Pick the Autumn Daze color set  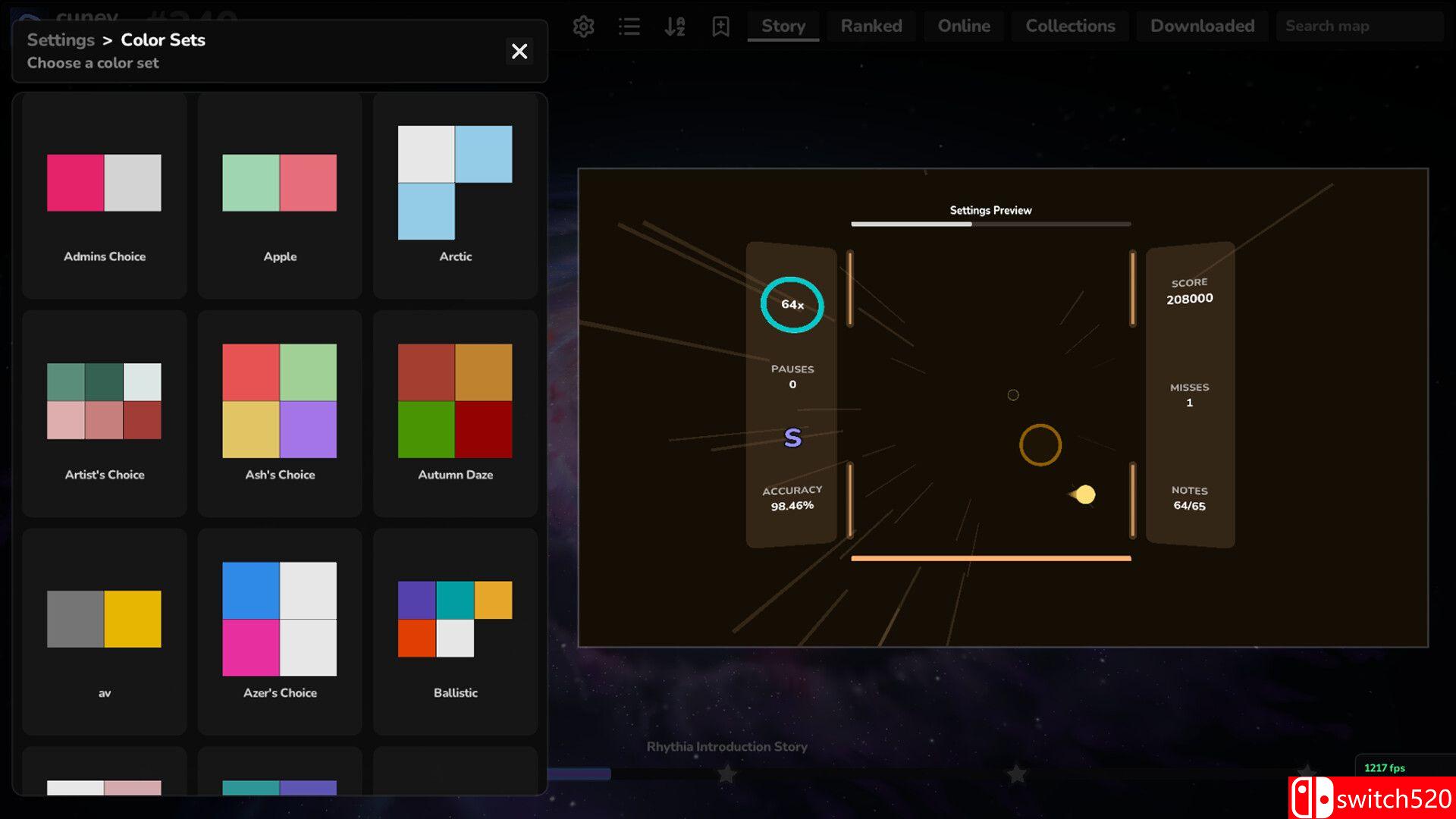click(x=455, y=414)
